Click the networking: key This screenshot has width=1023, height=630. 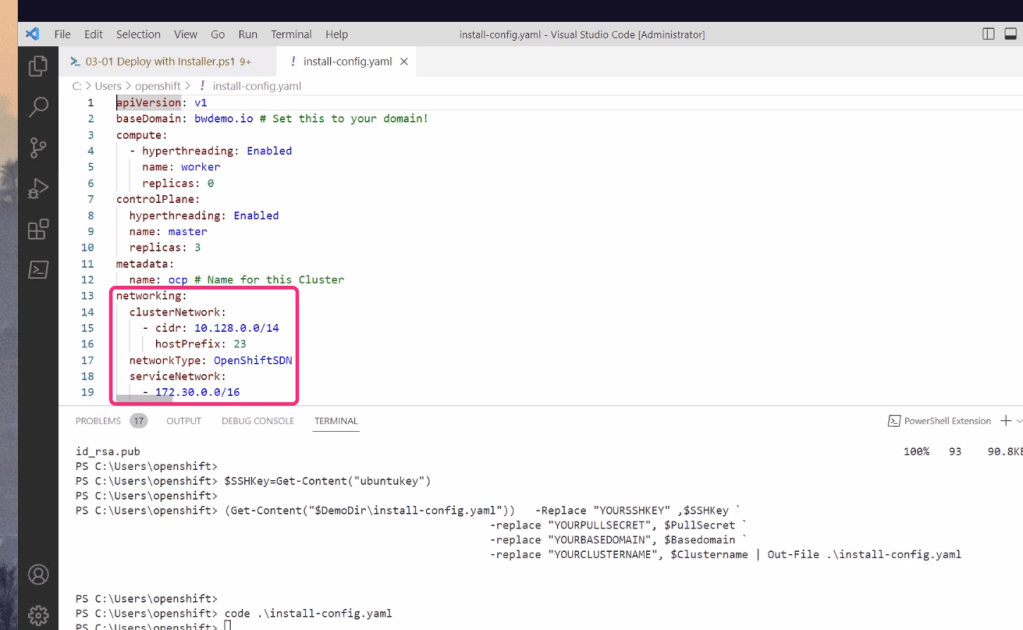click(151, 295)
